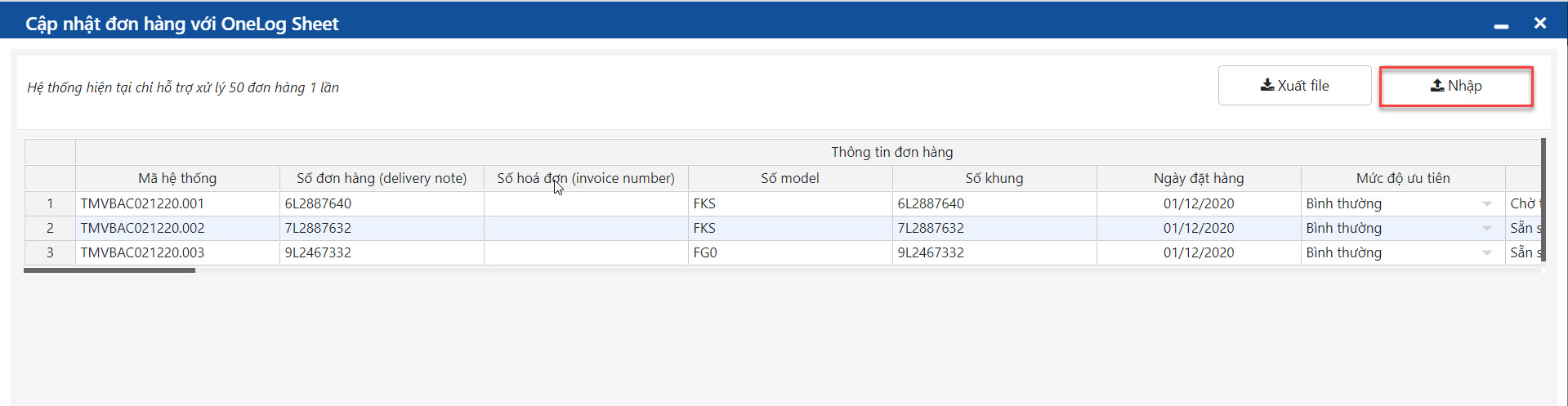Open priority dropdown for row TMVBAC021220.001
1568x406 pixels.
tap(1487, 204)
